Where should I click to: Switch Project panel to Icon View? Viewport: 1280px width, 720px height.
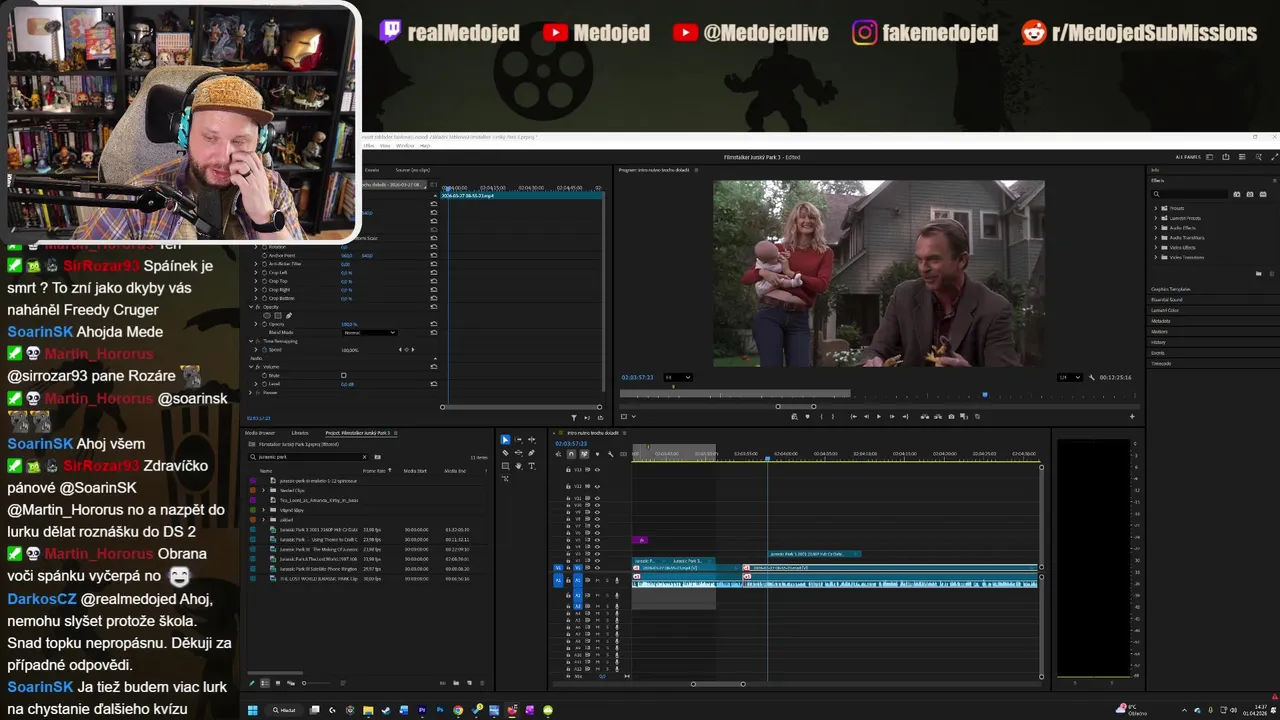tap(278, 683)
